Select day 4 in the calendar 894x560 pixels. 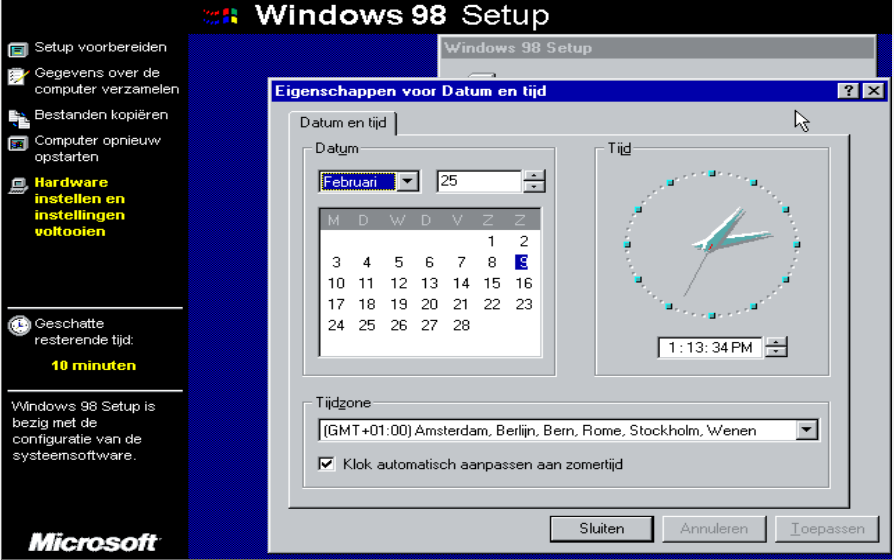click(367, 262)
